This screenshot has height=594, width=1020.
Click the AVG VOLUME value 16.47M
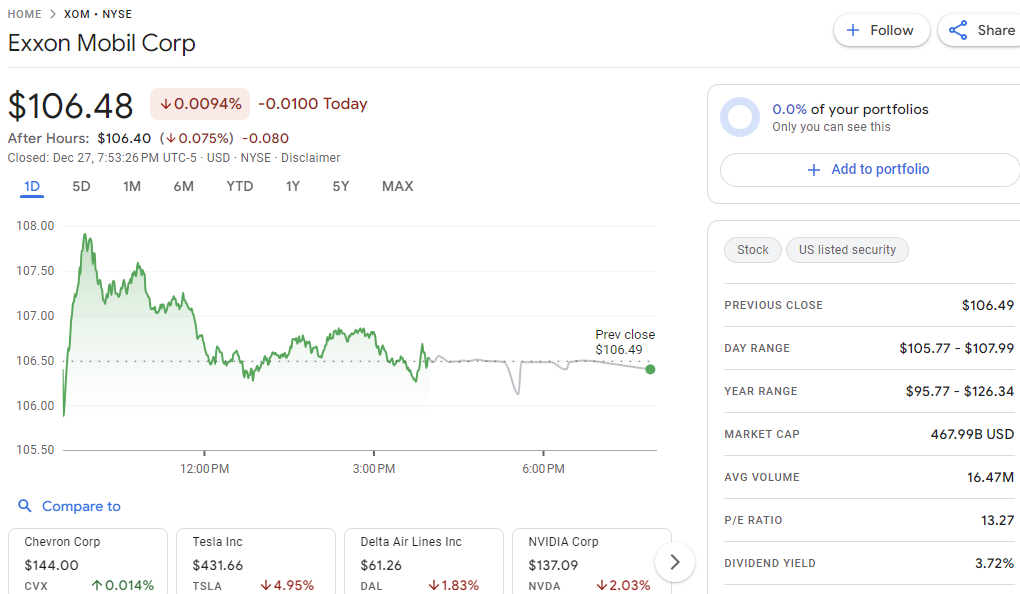990,477
